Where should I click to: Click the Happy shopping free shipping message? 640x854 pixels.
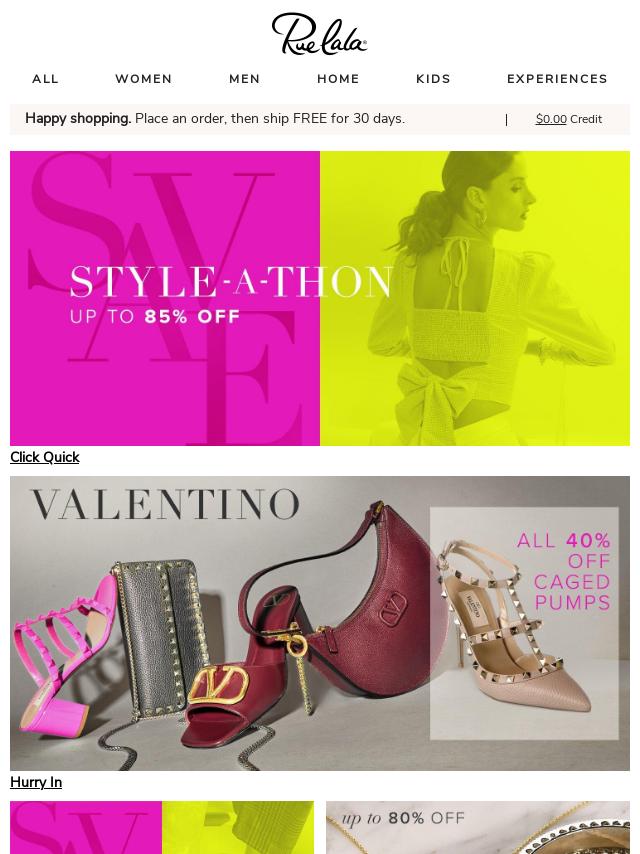(x=215, y=119)
